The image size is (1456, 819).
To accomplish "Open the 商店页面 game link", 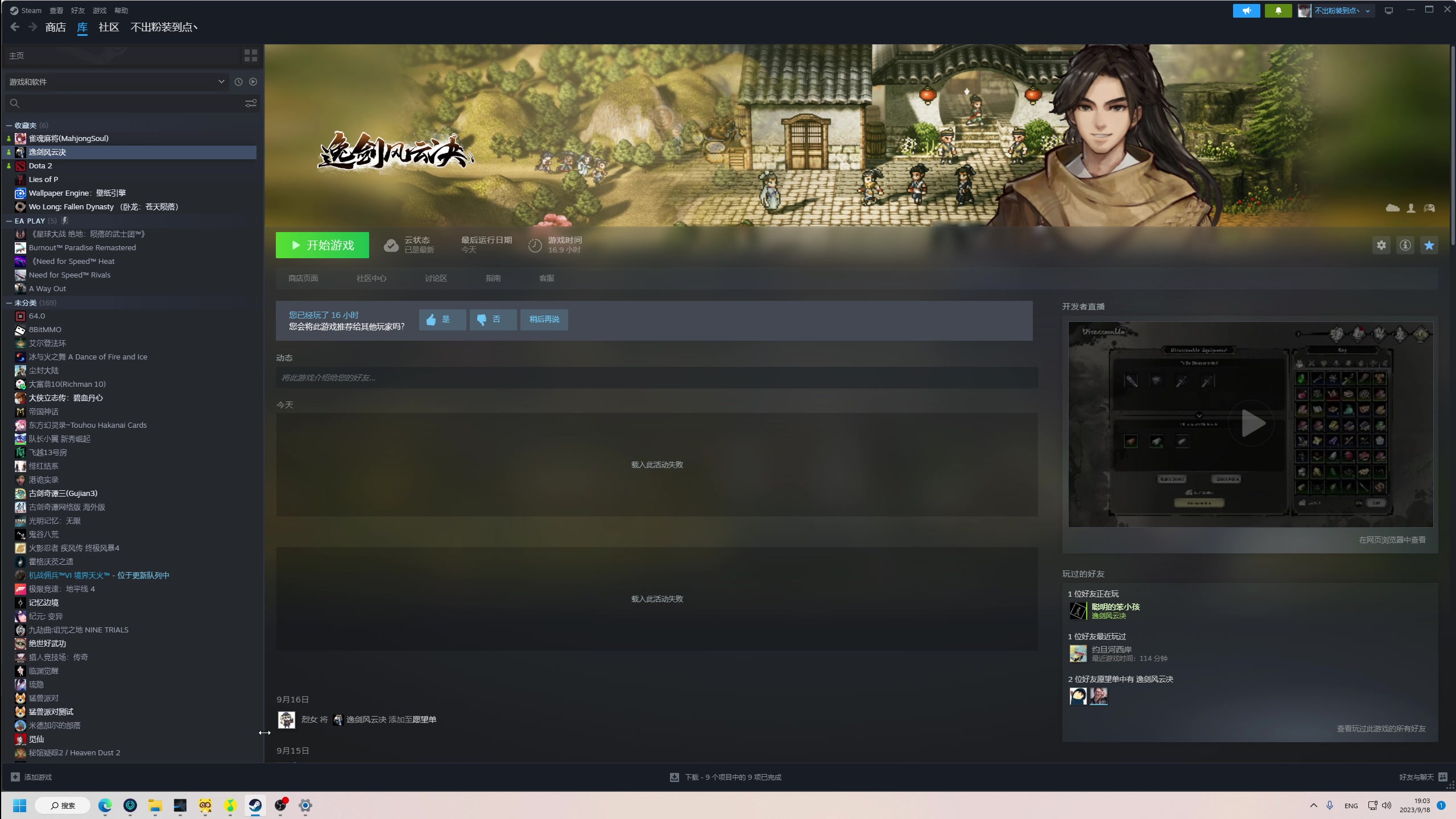I will pyautogui.click(x=303, y=278).
